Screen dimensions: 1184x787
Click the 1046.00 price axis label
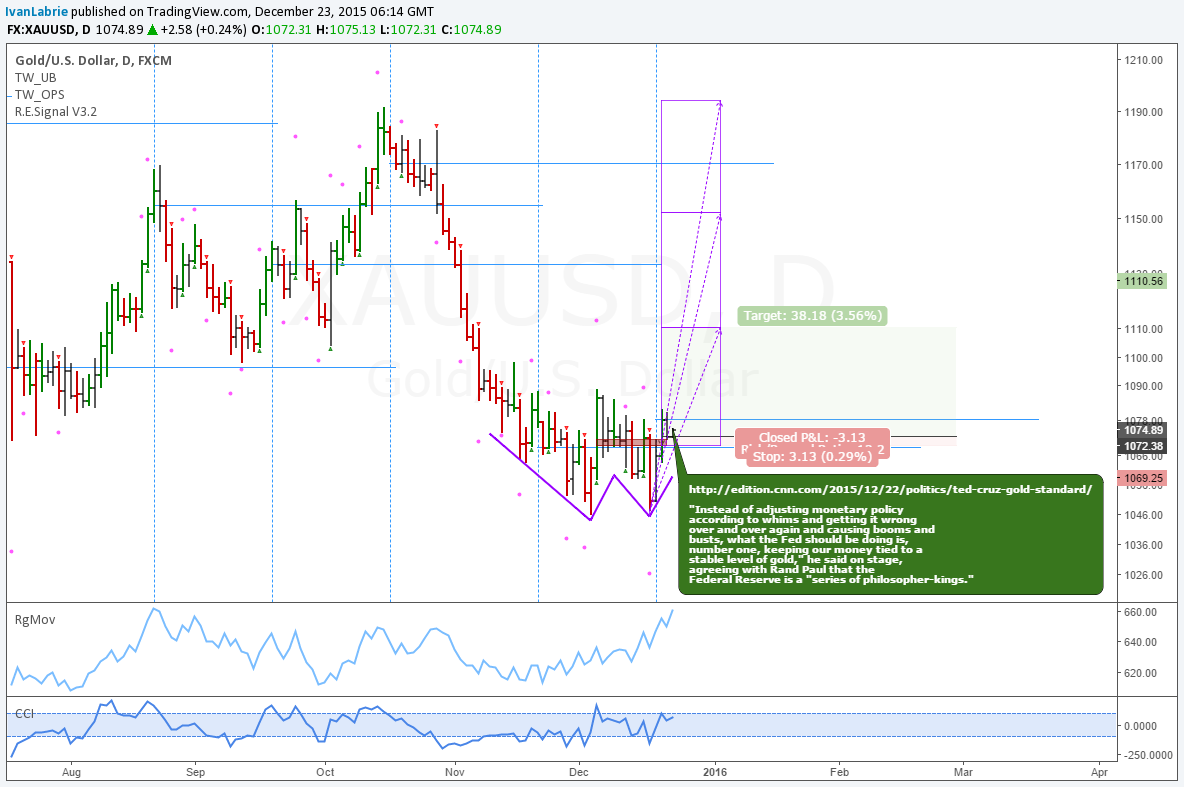pos(1143,515)
